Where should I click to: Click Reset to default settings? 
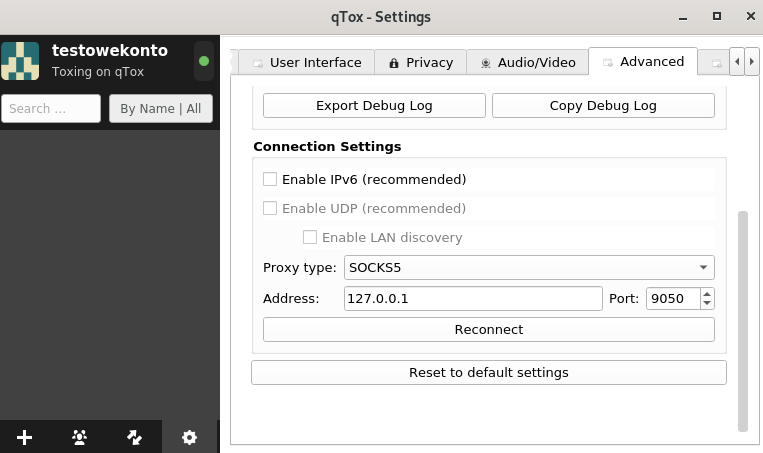489,372
